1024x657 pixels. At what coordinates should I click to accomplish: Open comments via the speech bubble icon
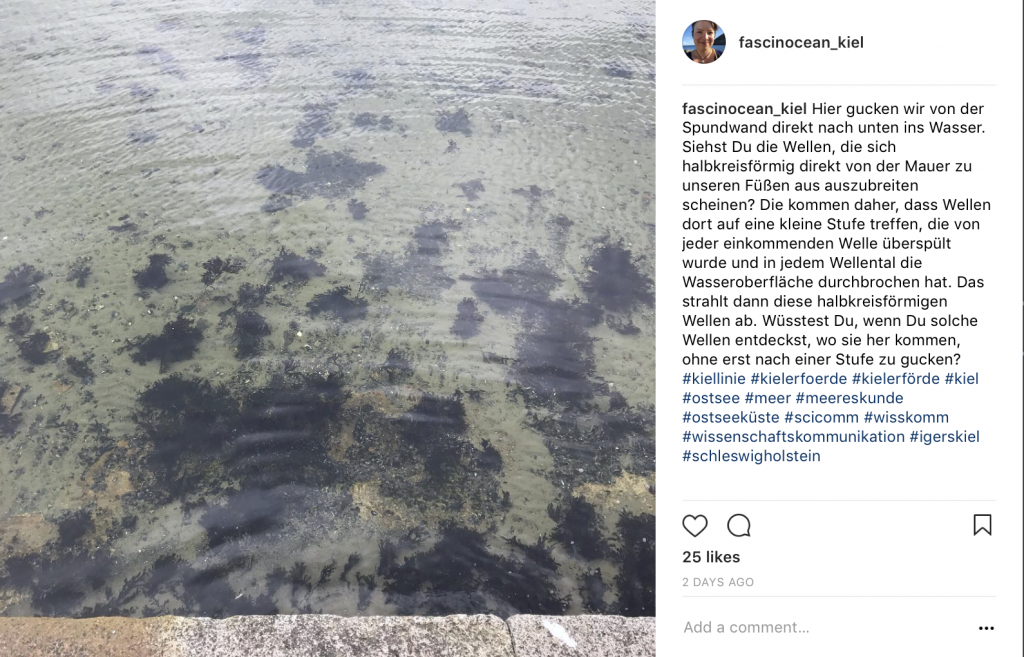(739, 526)
